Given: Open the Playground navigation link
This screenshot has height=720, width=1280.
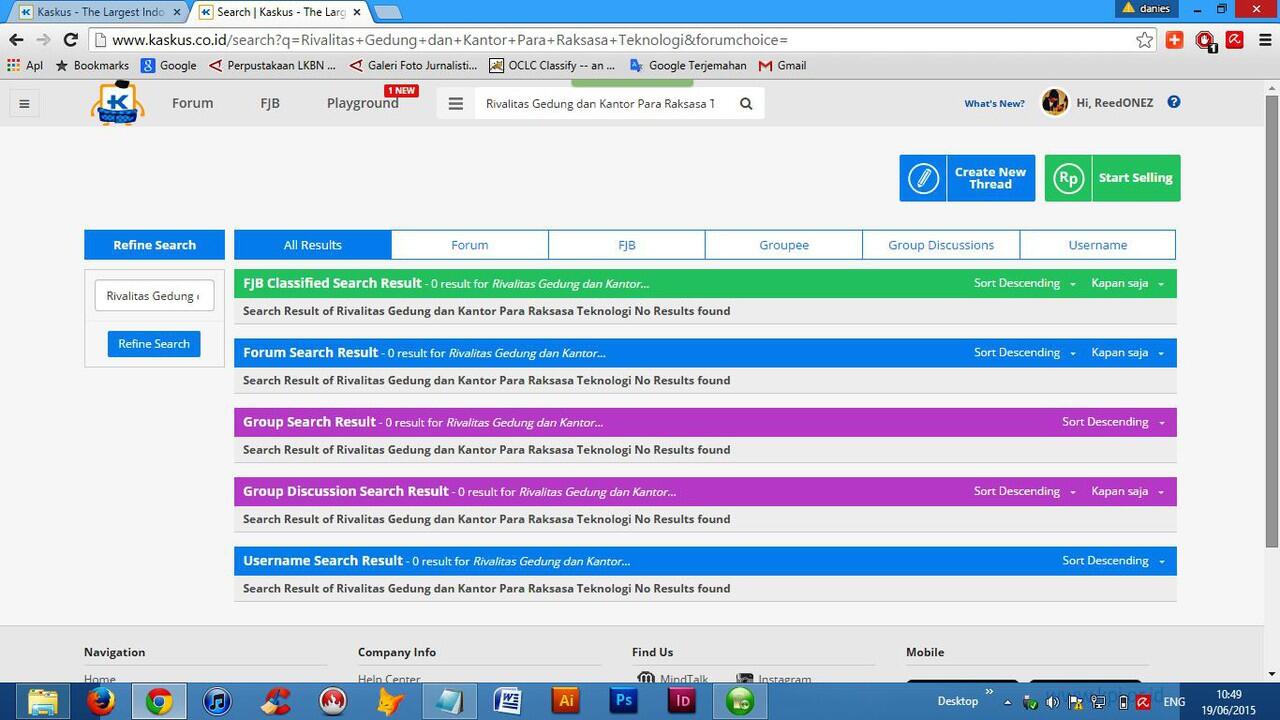Looking at the screenshot, I should [363, 103].
